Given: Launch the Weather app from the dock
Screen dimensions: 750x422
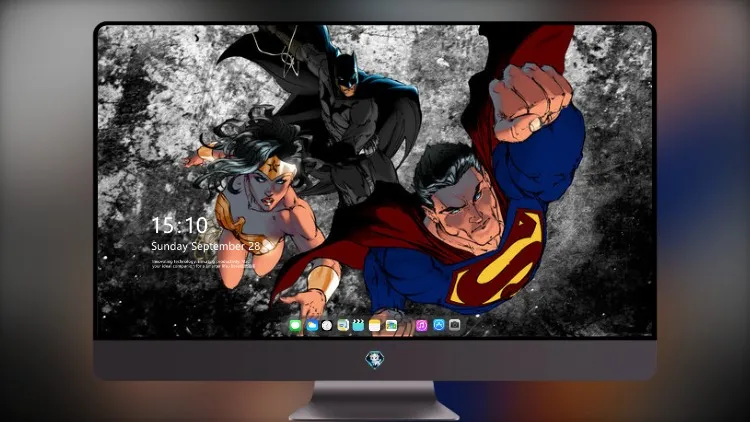Looking at the screenshot, I should [x=312, y=325].
